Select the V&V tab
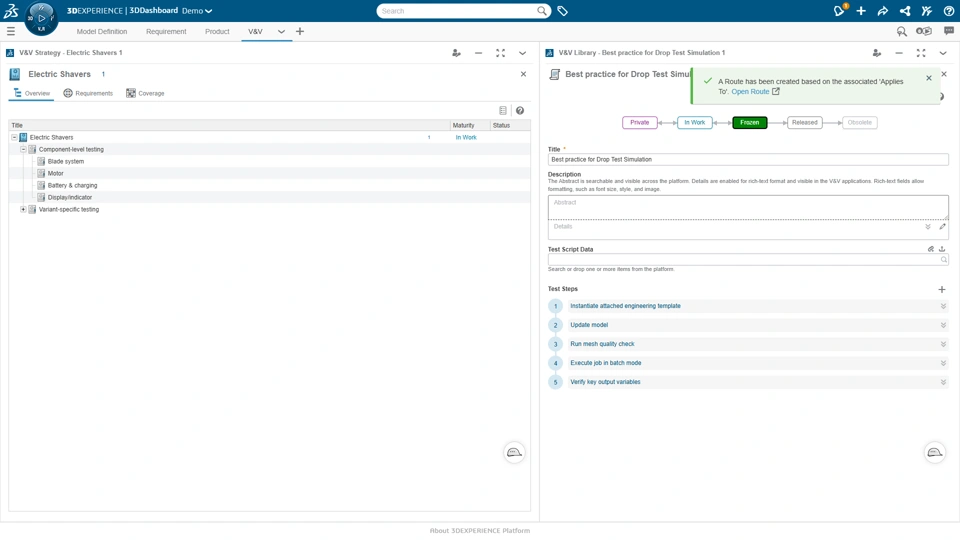 click(x=255, y=31)
